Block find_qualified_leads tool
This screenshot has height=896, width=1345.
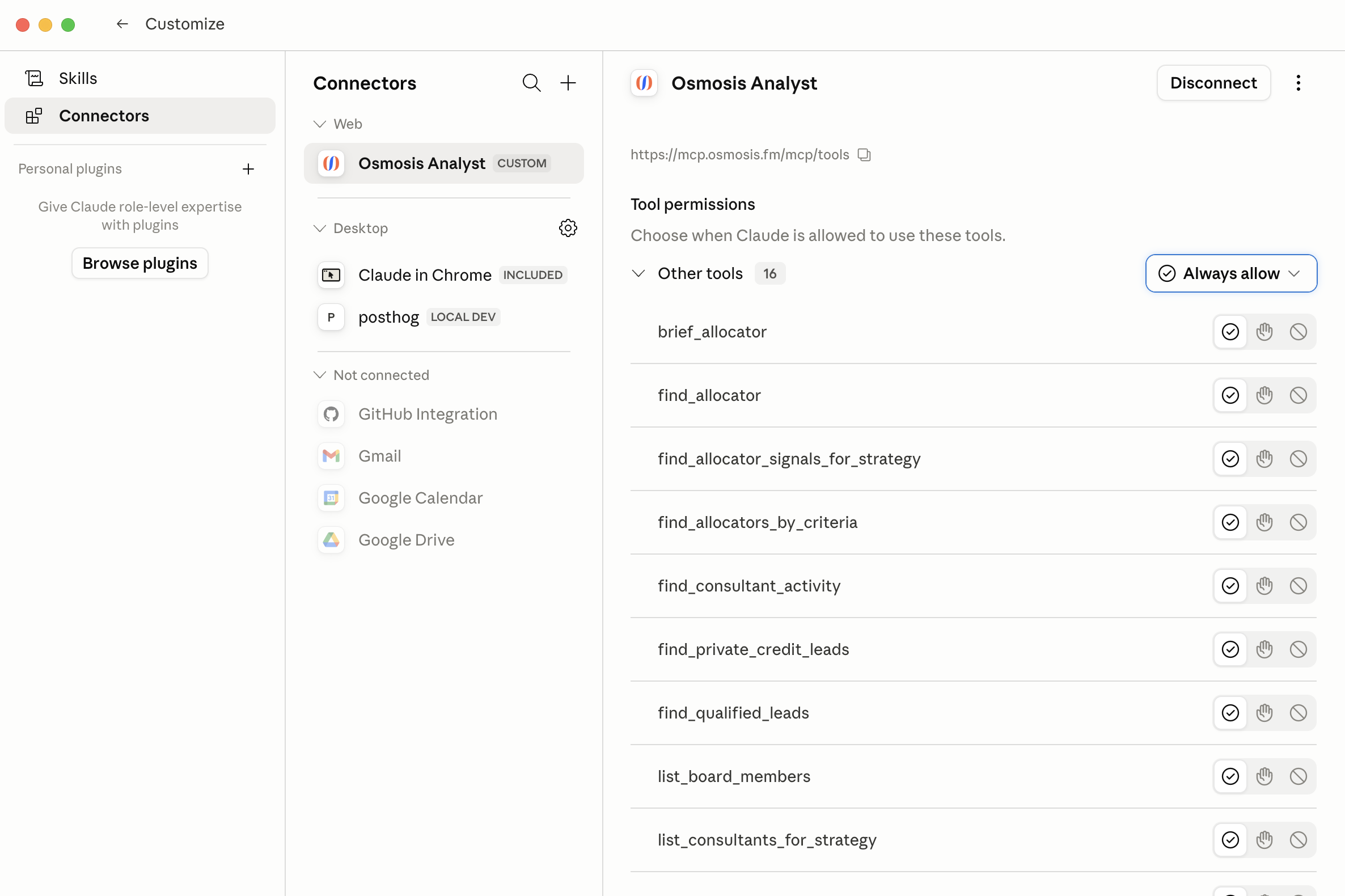click(1298, 713)
